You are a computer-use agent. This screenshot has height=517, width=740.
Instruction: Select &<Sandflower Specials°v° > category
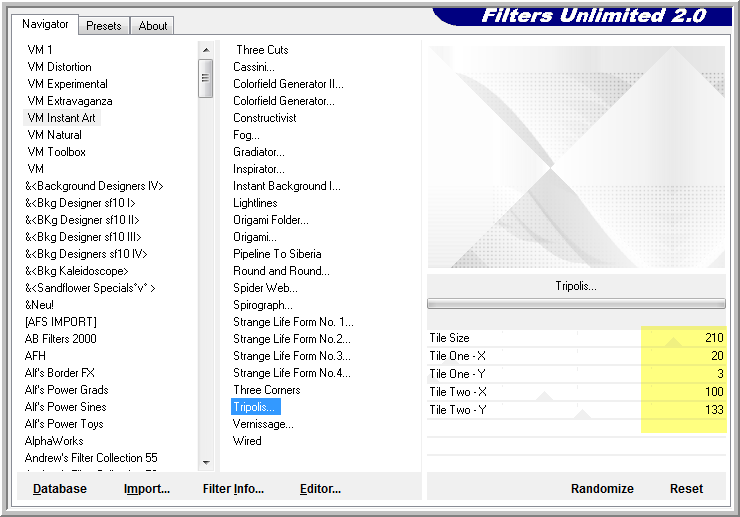90,288
